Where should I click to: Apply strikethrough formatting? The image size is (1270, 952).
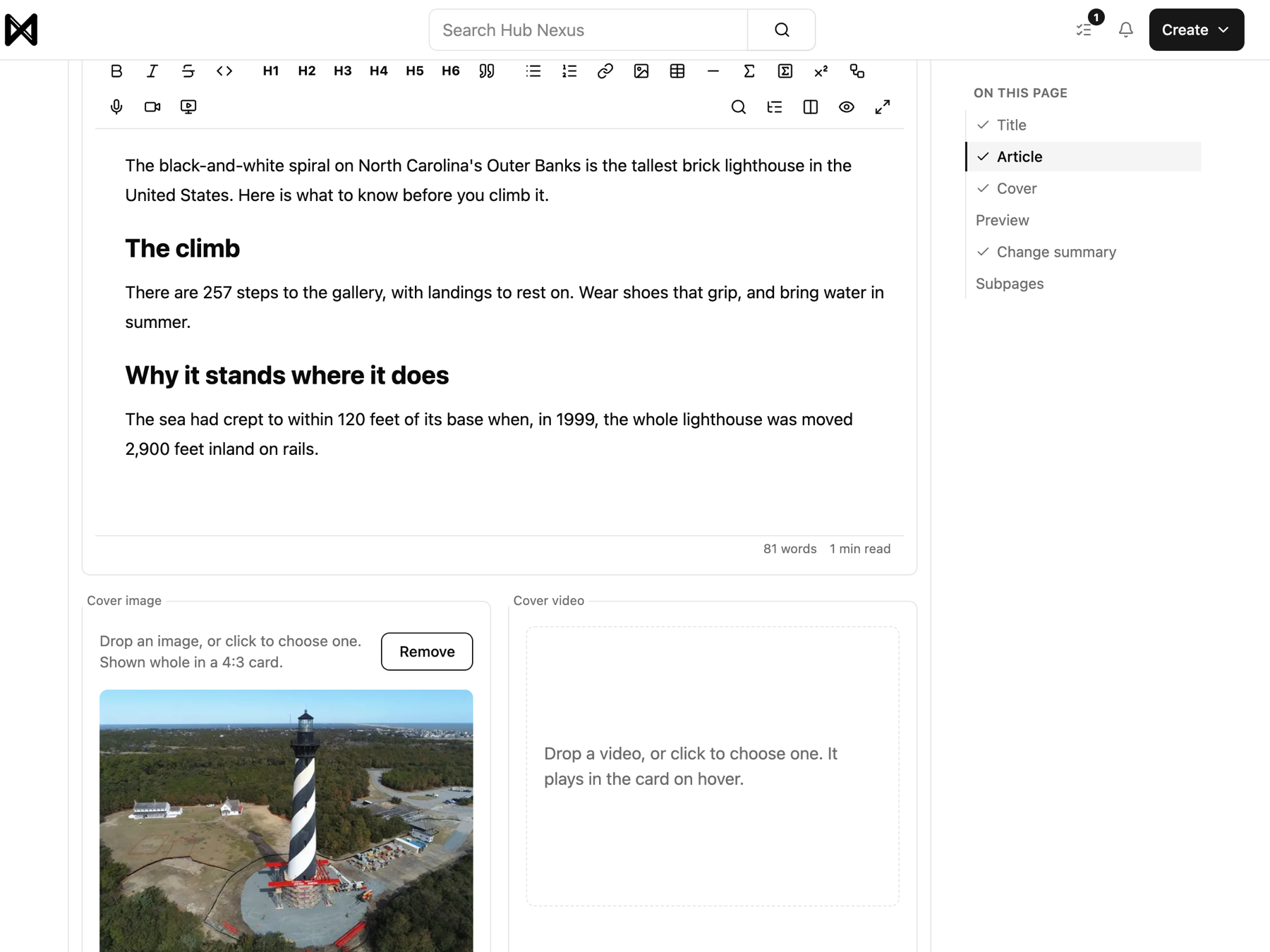pyautogui.click(x=188, y=71)
